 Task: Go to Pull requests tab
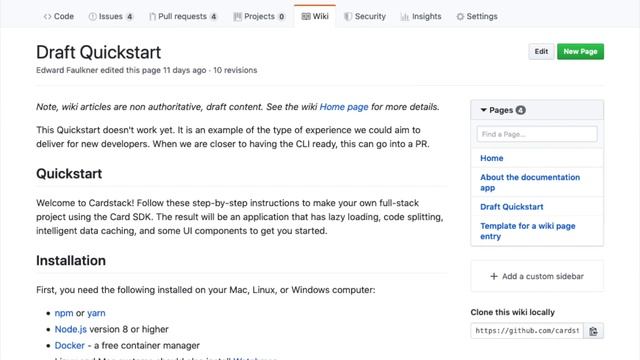pyautogui.click(x=183, y=16)
